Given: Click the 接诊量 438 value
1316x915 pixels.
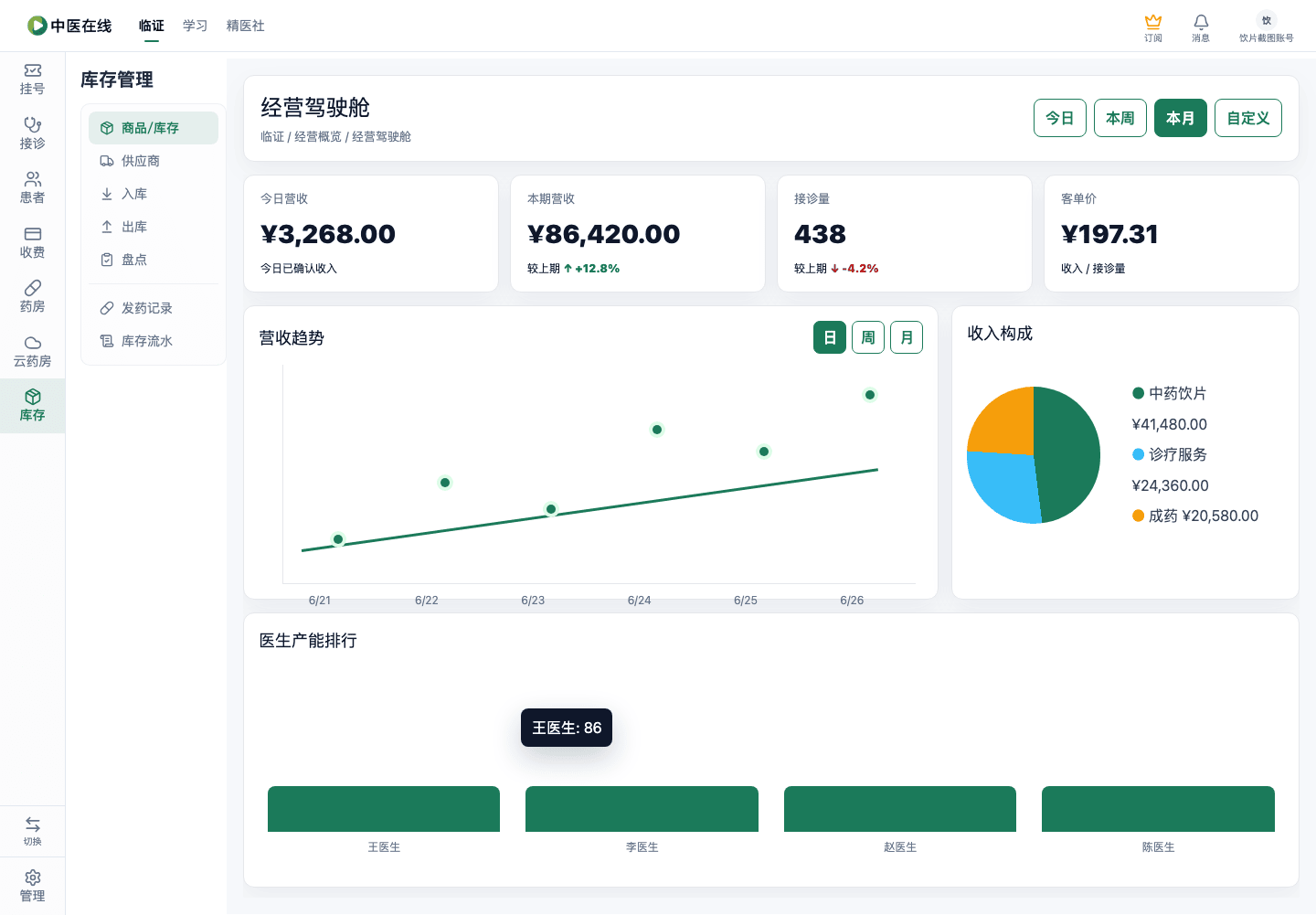Looking at the screenshot, I should tap(821, 234).
